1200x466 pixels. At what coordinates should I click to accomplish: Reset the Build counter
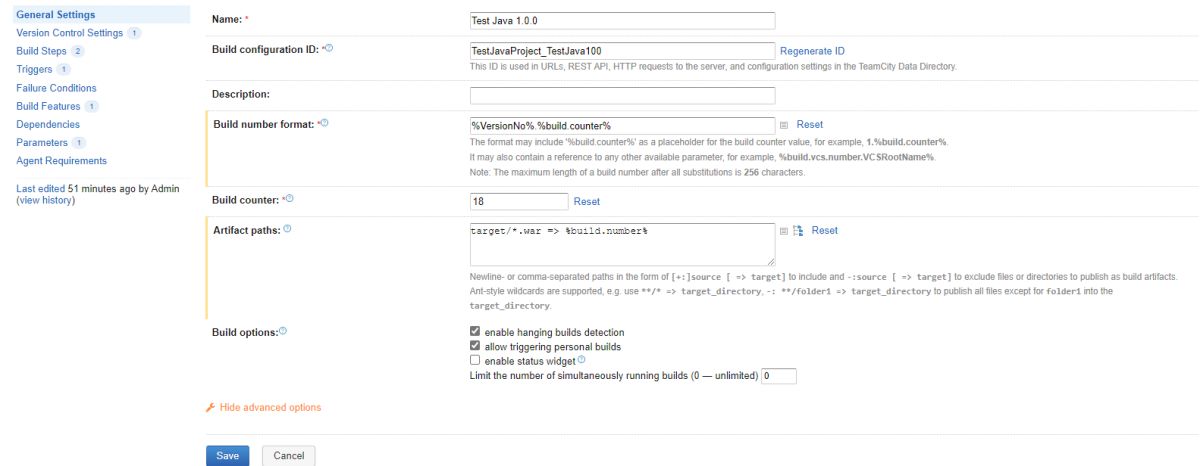click(587, 201)
